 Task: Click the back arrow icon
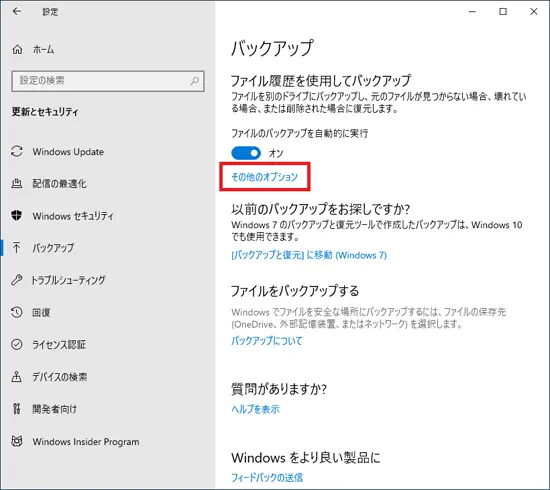click(x=16, y=12)
